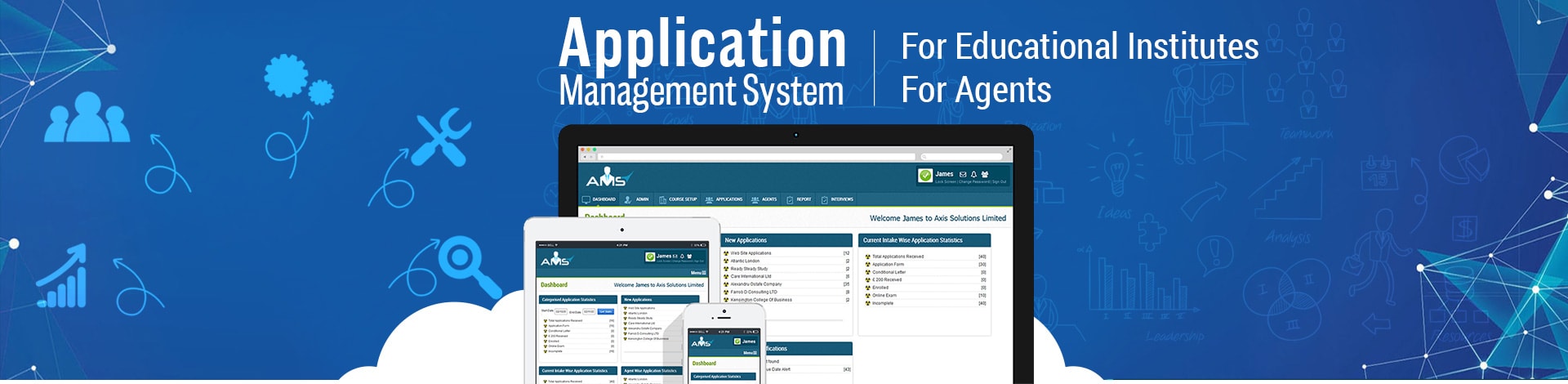This screenshot has height=384, width=1568.
Task: Select Care International Ltd row on the laptop
Action: coord(786,276)
